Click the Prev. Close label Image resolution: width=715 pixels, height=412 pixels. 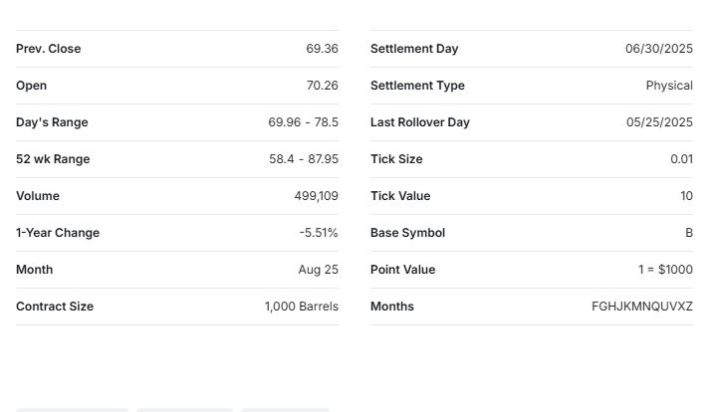(x=48, y=49)
